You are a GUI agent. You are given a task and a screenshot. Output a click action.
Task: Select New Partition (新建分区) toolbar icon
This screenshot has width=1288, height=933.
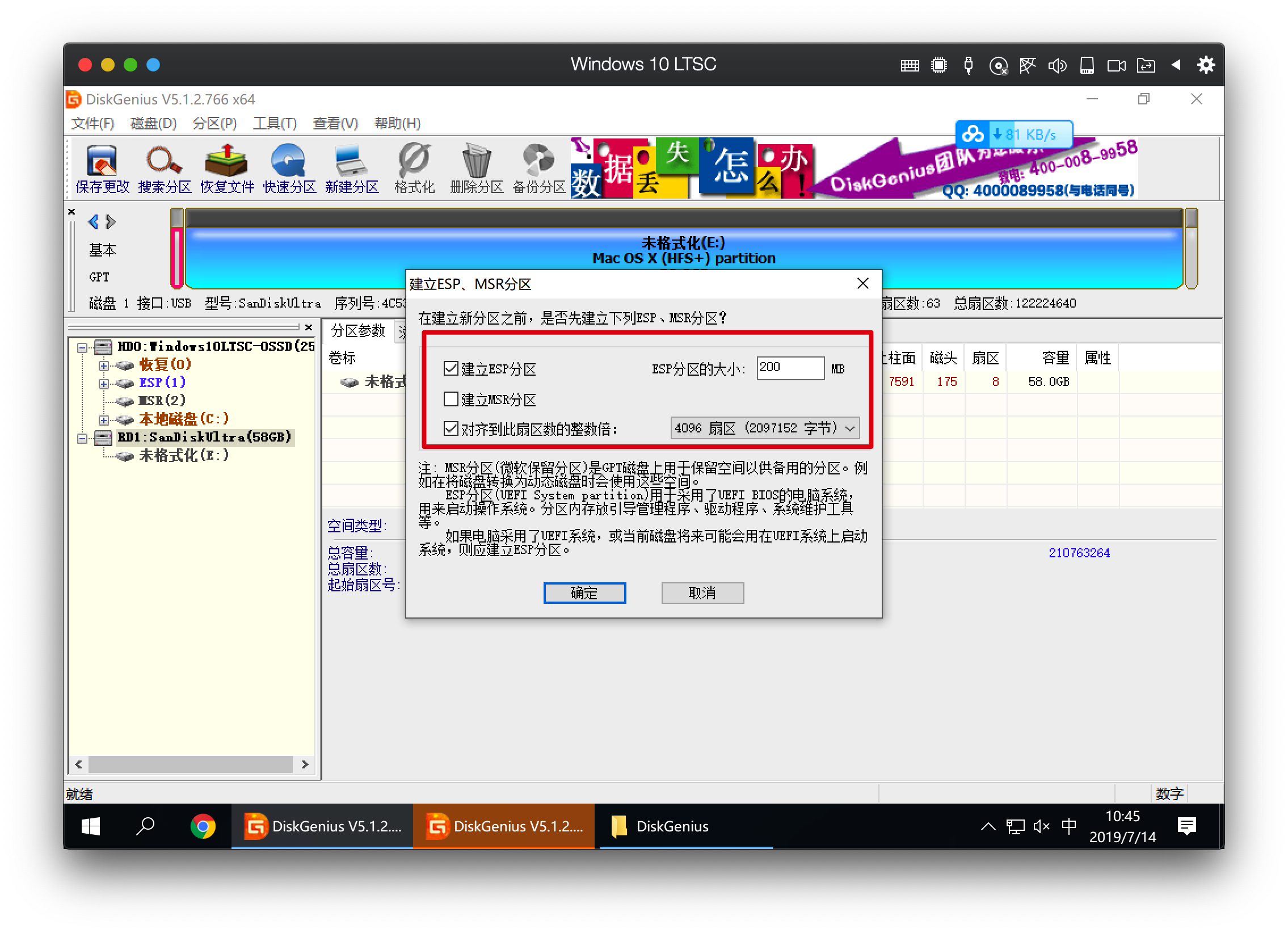352,169
